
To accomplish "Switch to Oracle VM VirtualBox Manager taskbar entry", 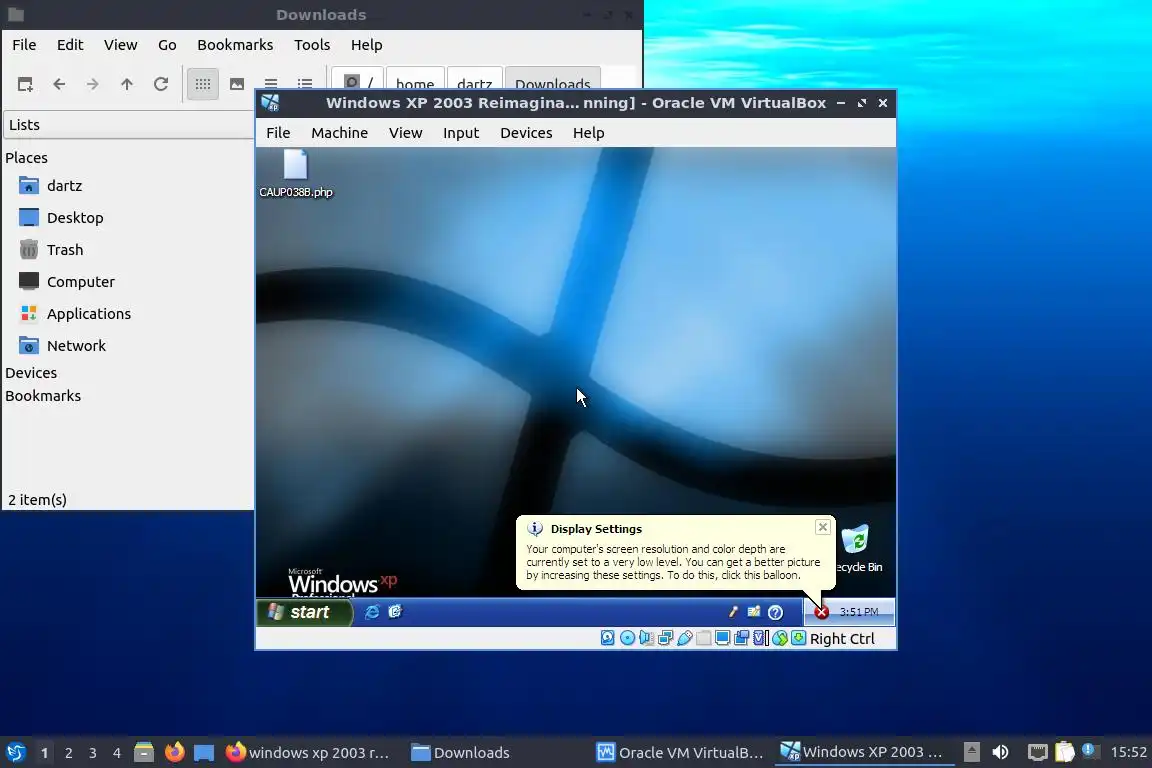I will pos(680,752).
